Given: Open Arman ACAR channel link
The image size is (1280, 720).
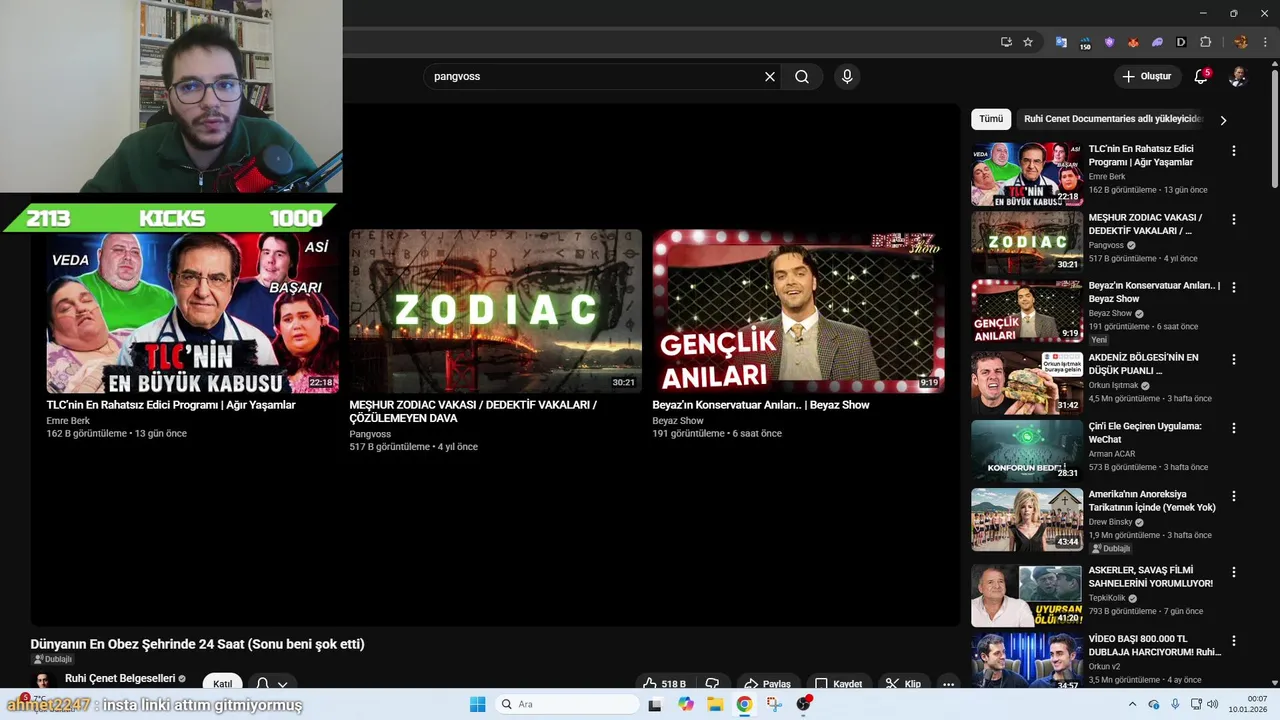Looking at the screenshot, I should click(x=1112, y=454).
